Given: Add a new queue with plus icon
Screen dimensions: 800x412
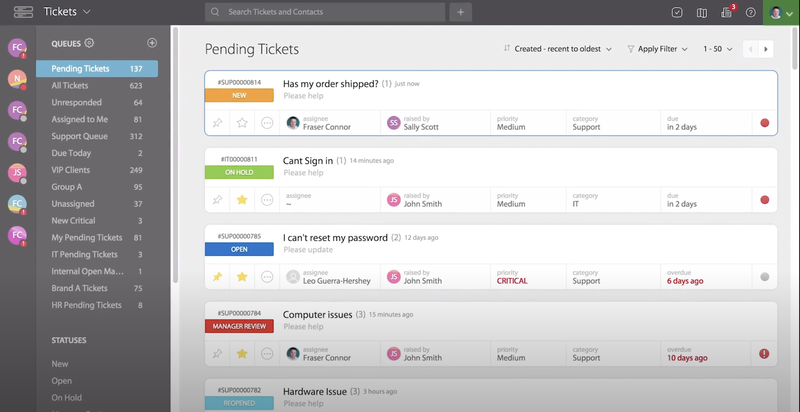Looking at the screenshot, I should click(152, 43).
